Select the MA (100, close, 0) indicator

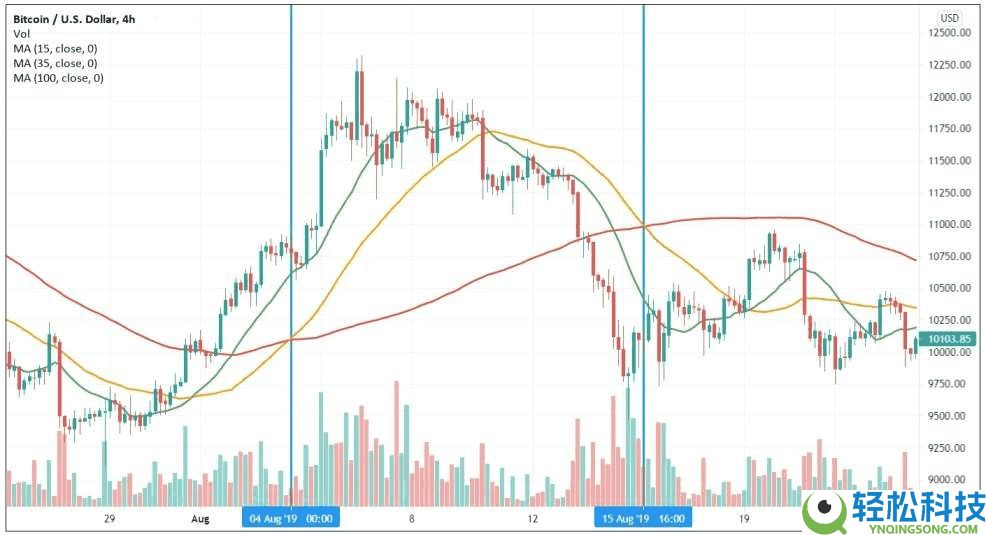(58, 78)
